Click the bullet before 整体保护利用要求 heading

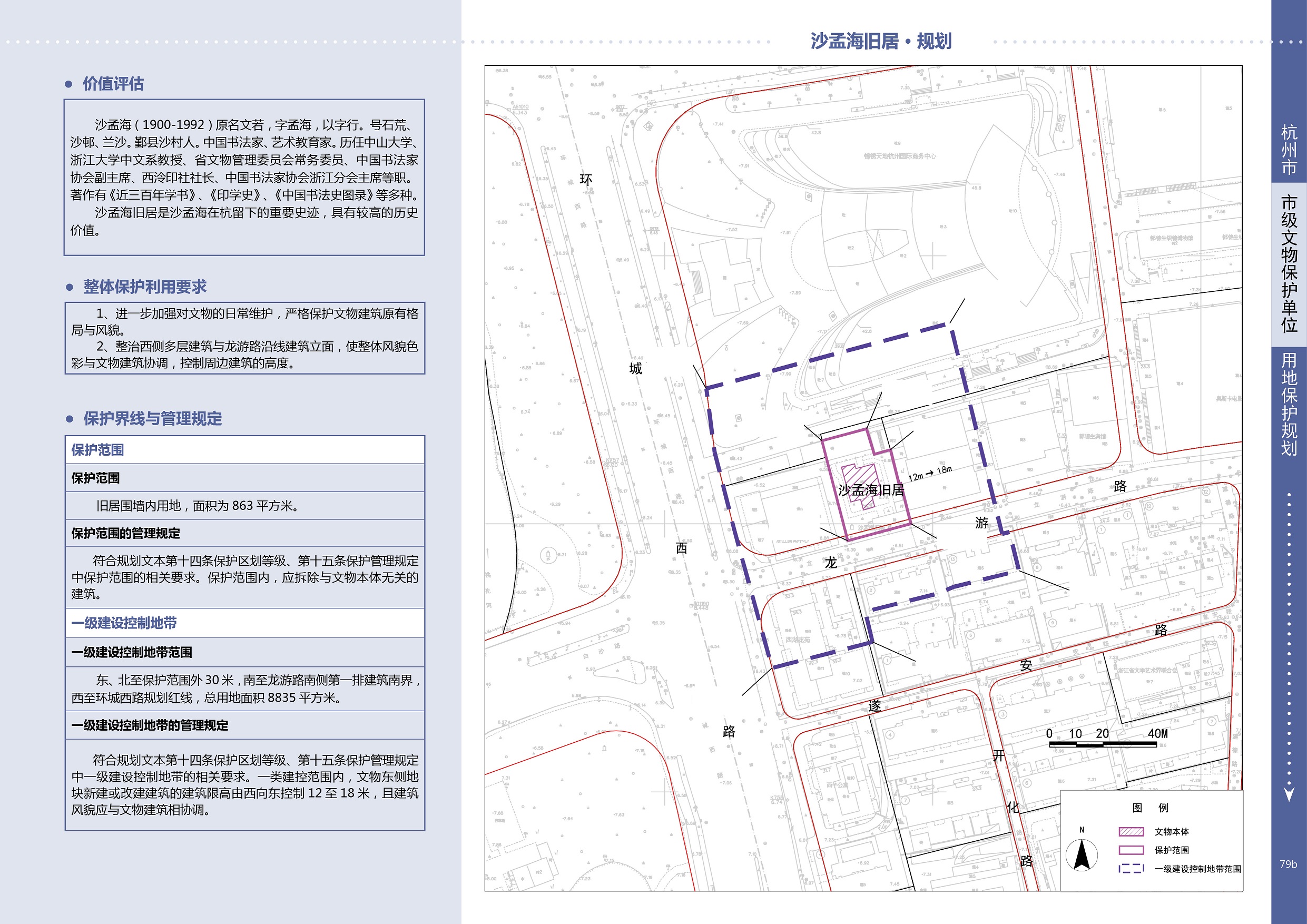(x=70, y=288)
